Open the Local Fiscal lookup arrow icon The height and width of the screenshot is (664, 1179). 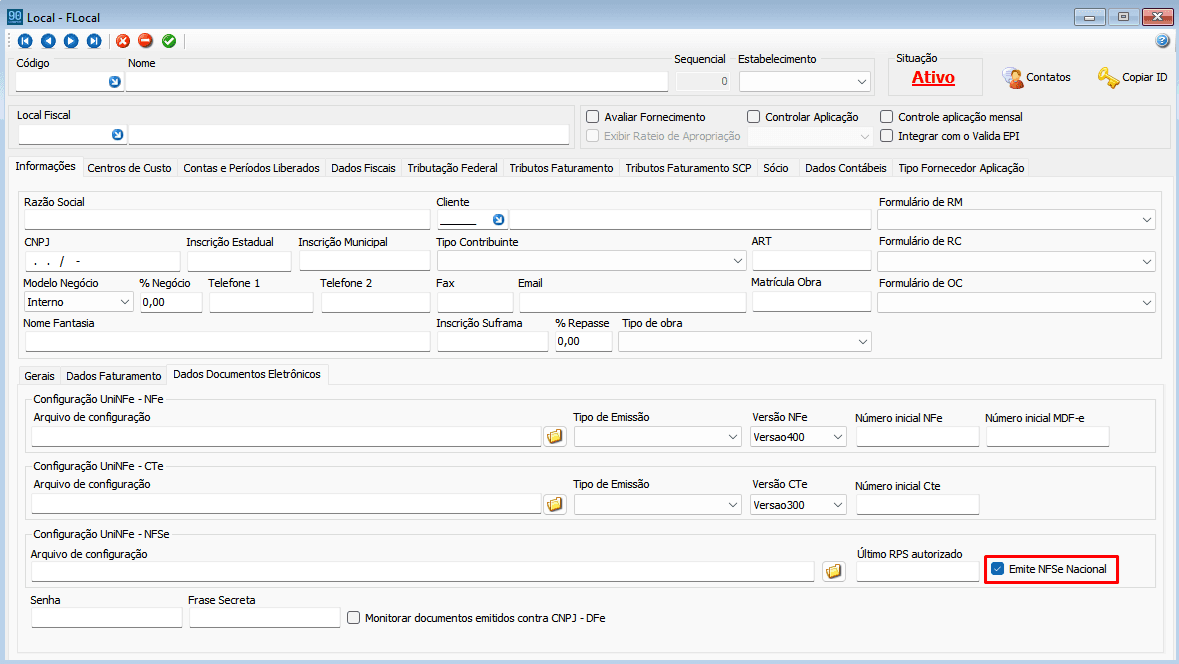117,135
